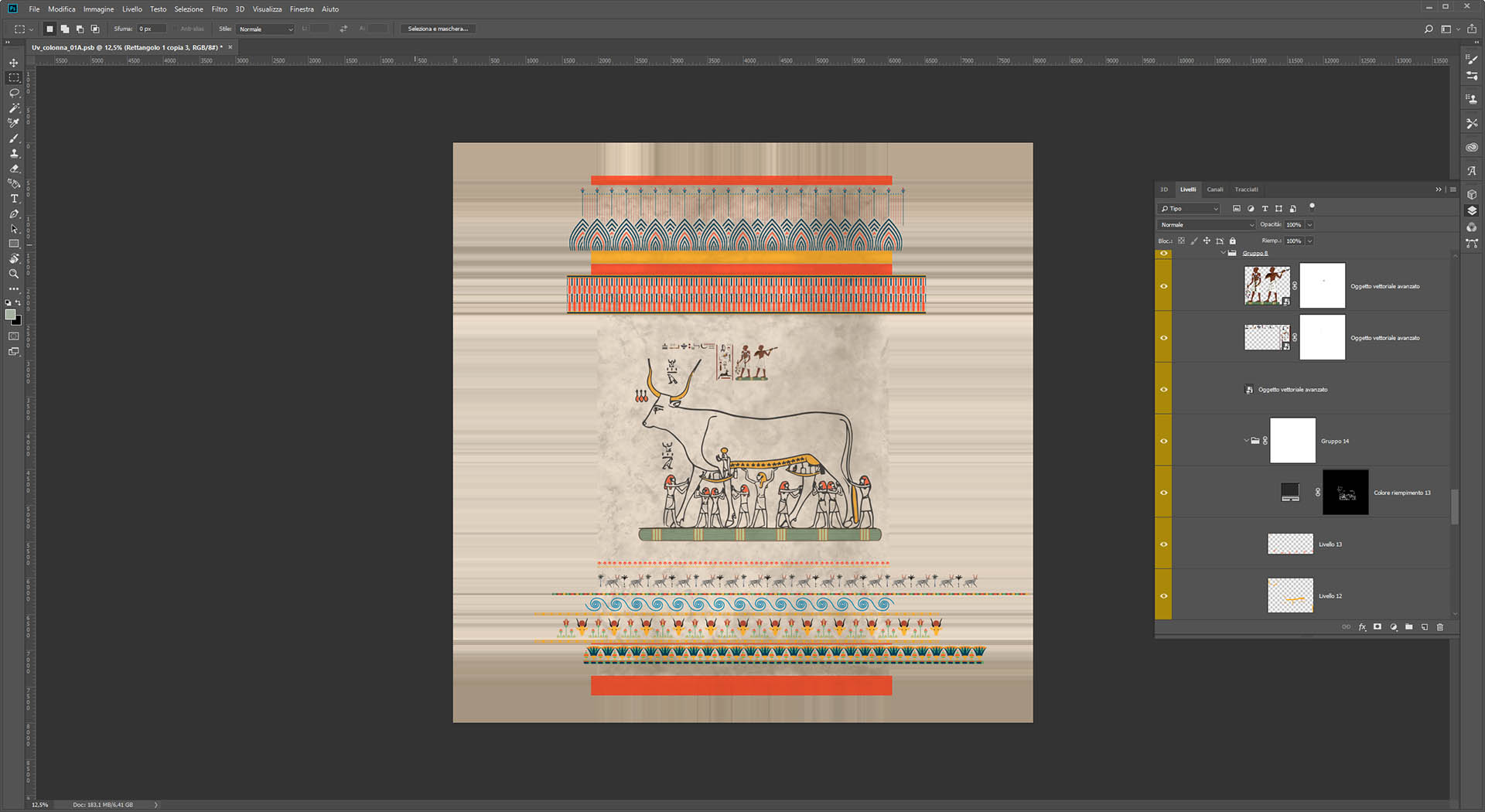Image resolution: width=1485 pixels, height=812 pixels.
Task: Toggle lock position in Layers panel
Action: (1207, 241)
